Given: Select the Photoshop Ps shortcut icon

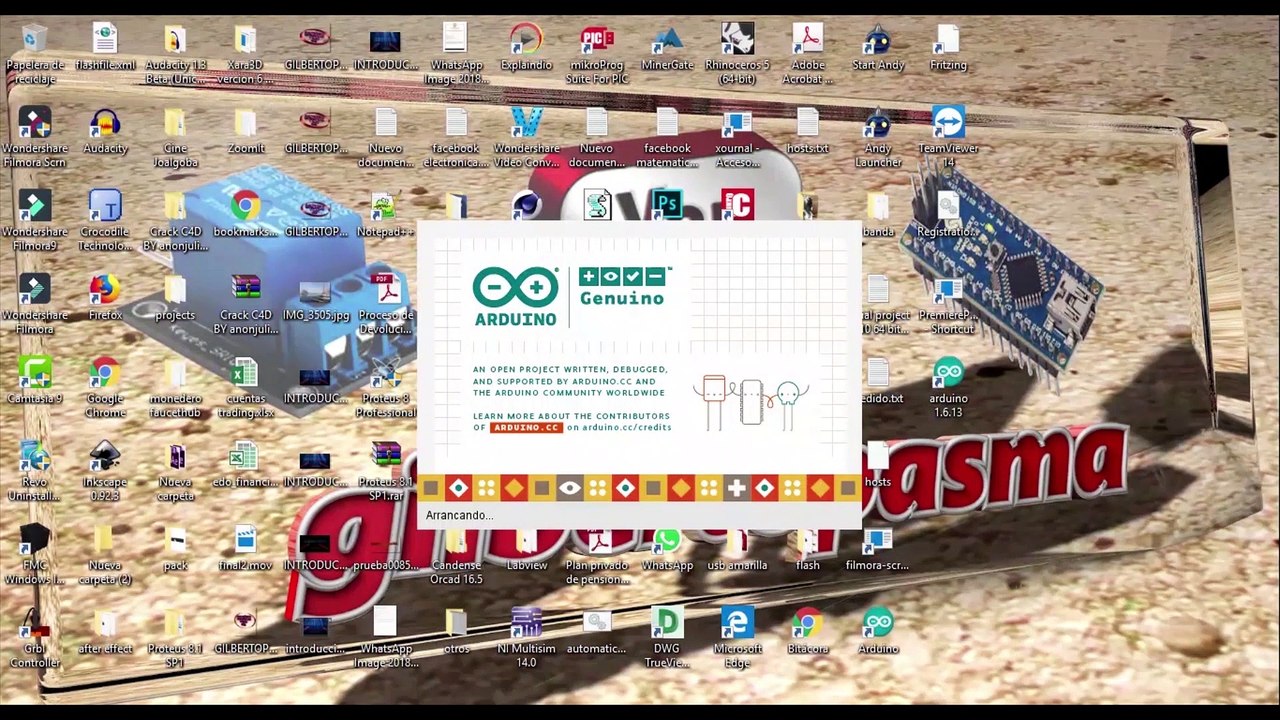Looking at the screenshot, I should [x=667, y=205].
